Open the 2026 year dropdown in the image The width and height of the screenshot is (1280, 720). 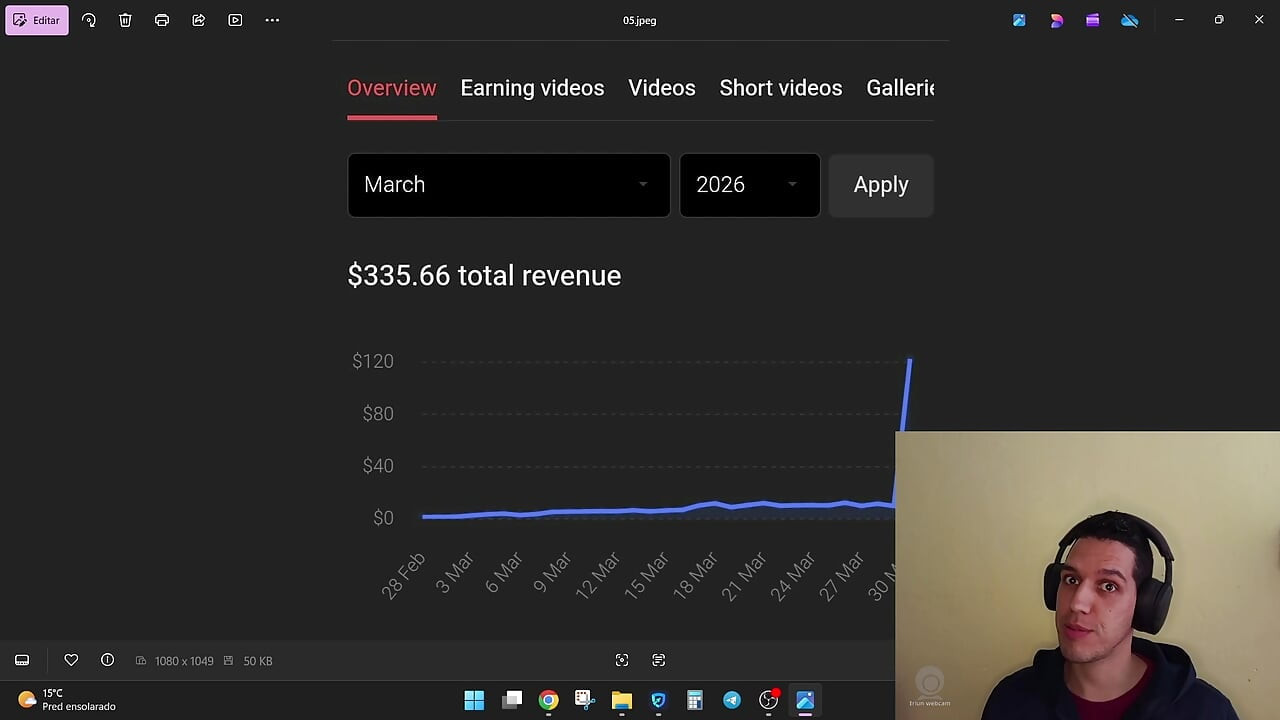pyautogui.click(x=750, y=185)
